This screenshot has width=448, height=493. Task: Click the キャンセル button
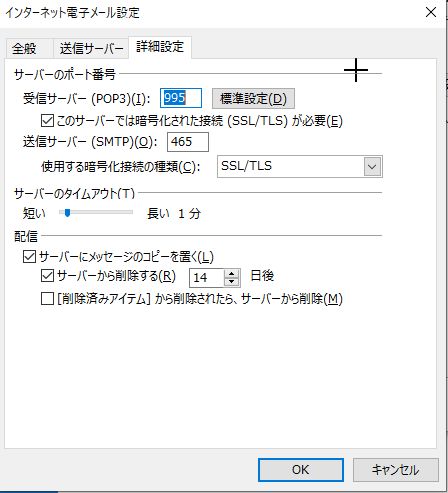[396, 469]
